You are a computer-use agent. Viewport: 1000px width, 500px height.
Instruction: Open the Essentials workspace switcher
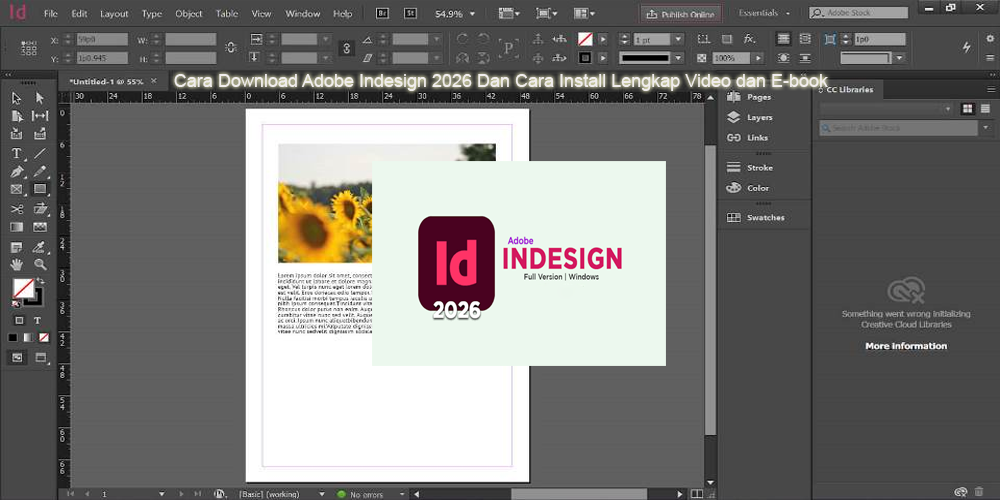click(763, 13)
